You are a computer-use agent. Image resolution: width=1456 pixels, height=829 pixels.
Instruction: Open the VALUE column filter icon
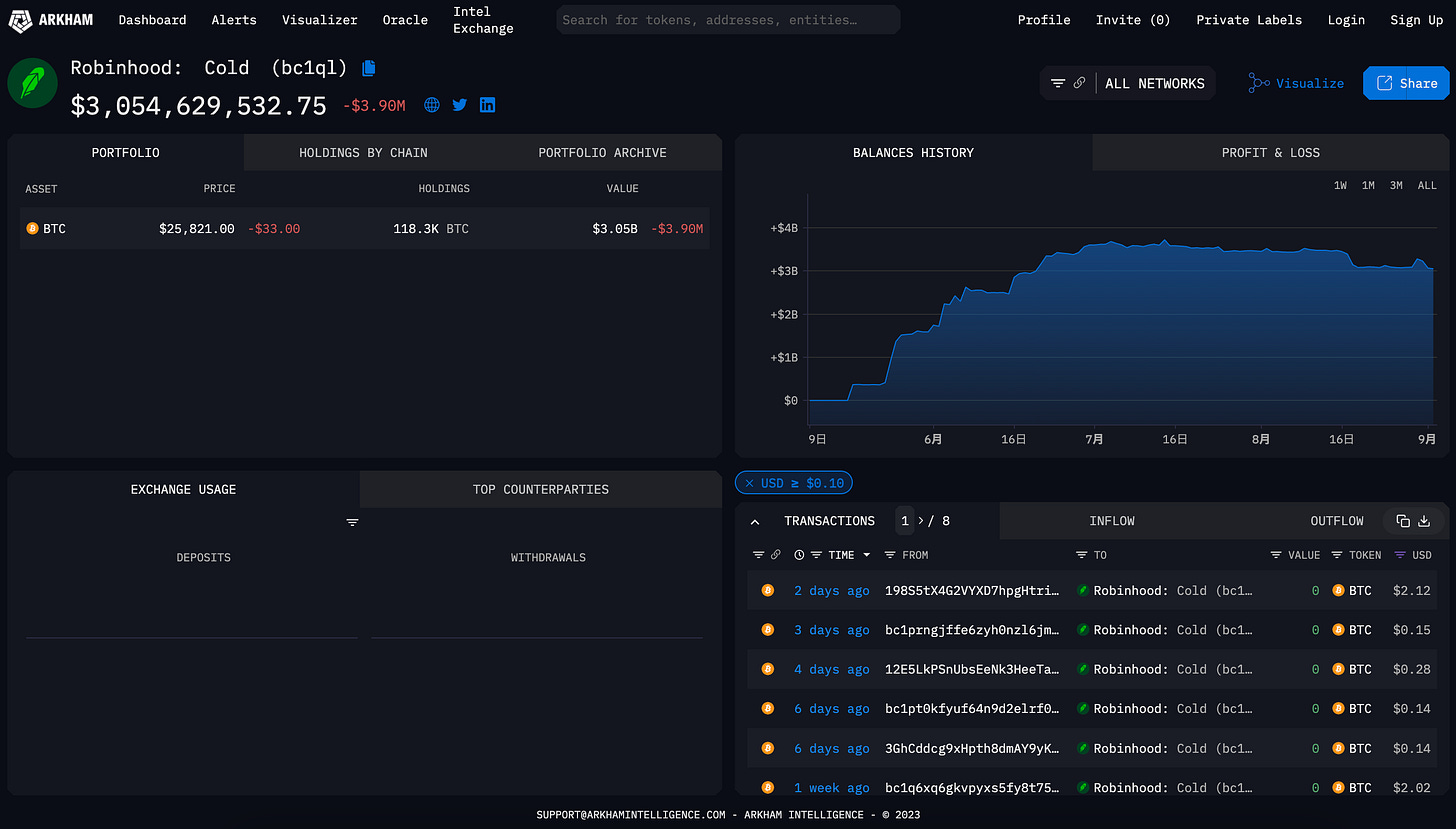click(x=1276, y=555)
